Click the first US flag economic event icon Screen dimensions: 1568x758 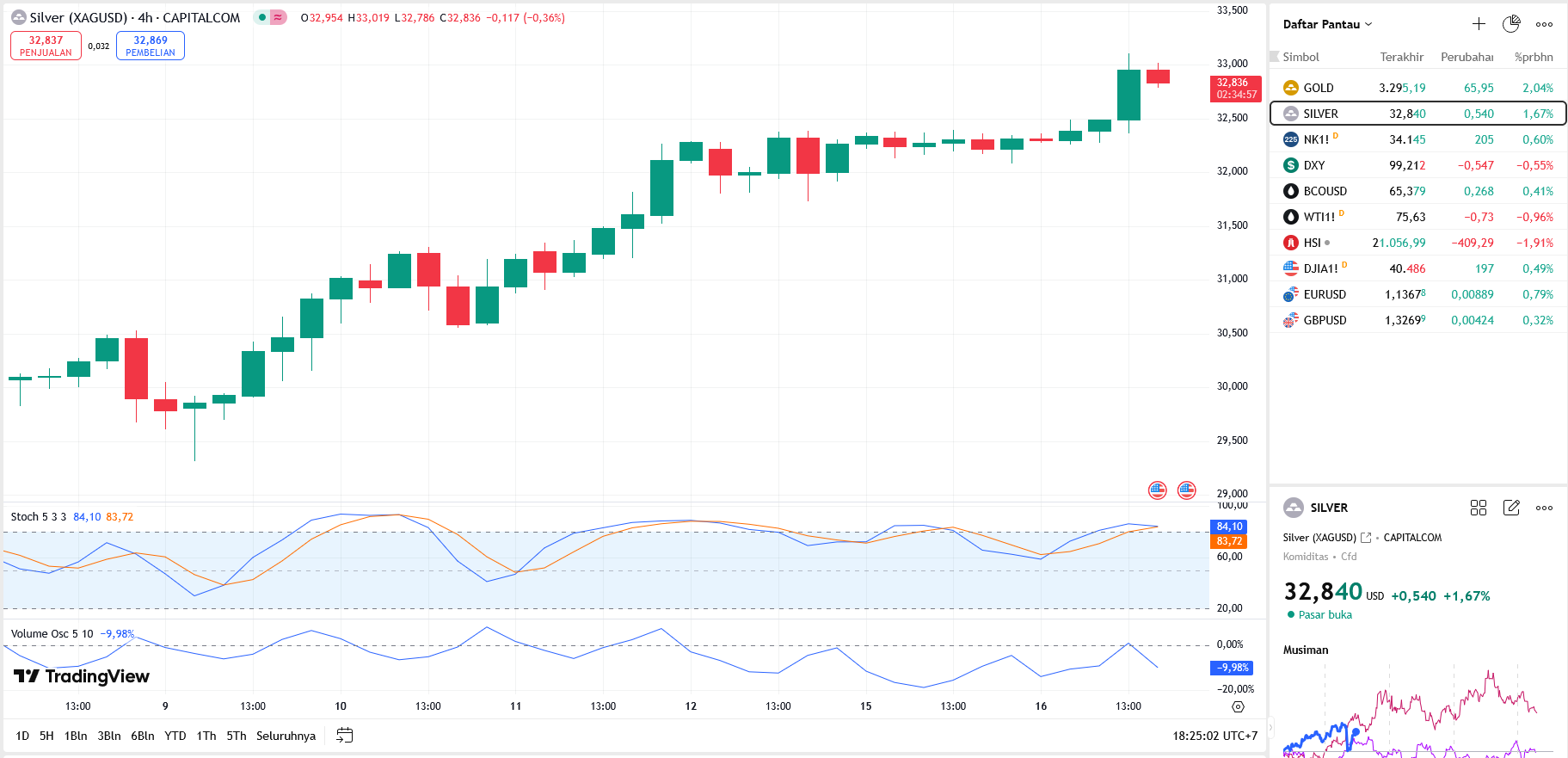pos(1158,490)
